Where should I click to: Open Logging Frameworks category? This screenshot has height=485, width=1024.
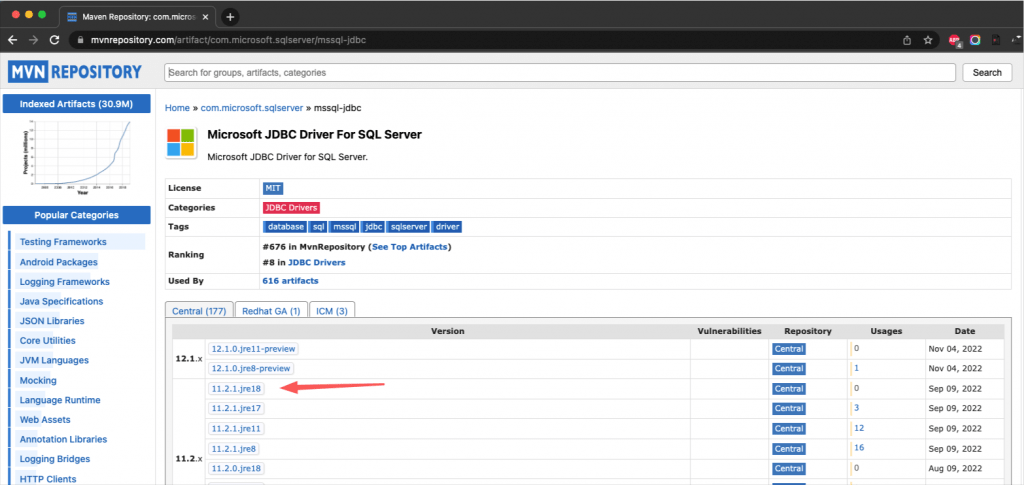pyautogui.click(x=65, y=282)
